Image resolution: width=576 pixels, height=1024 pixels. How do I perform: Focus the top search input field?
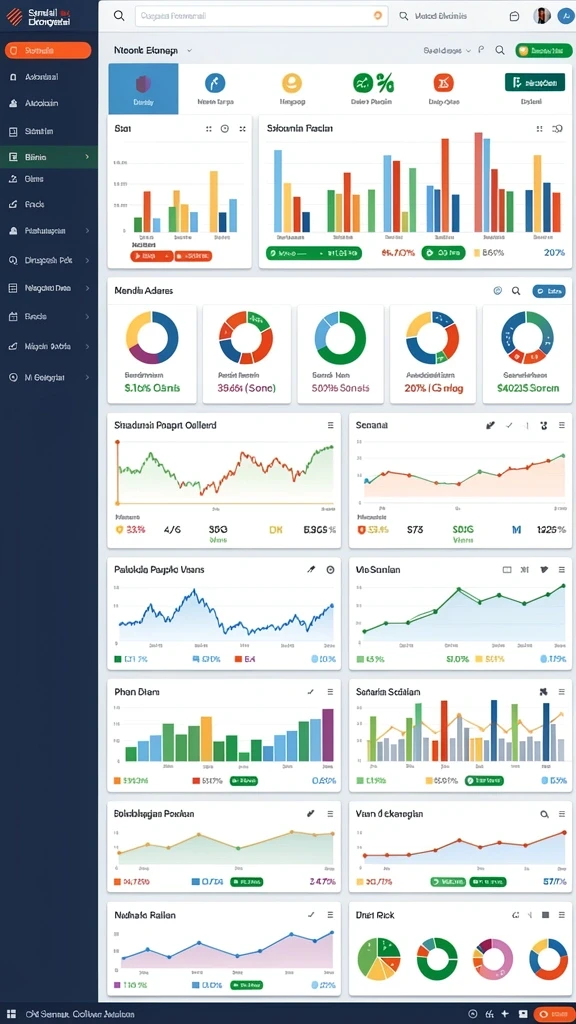click(261, 16)
